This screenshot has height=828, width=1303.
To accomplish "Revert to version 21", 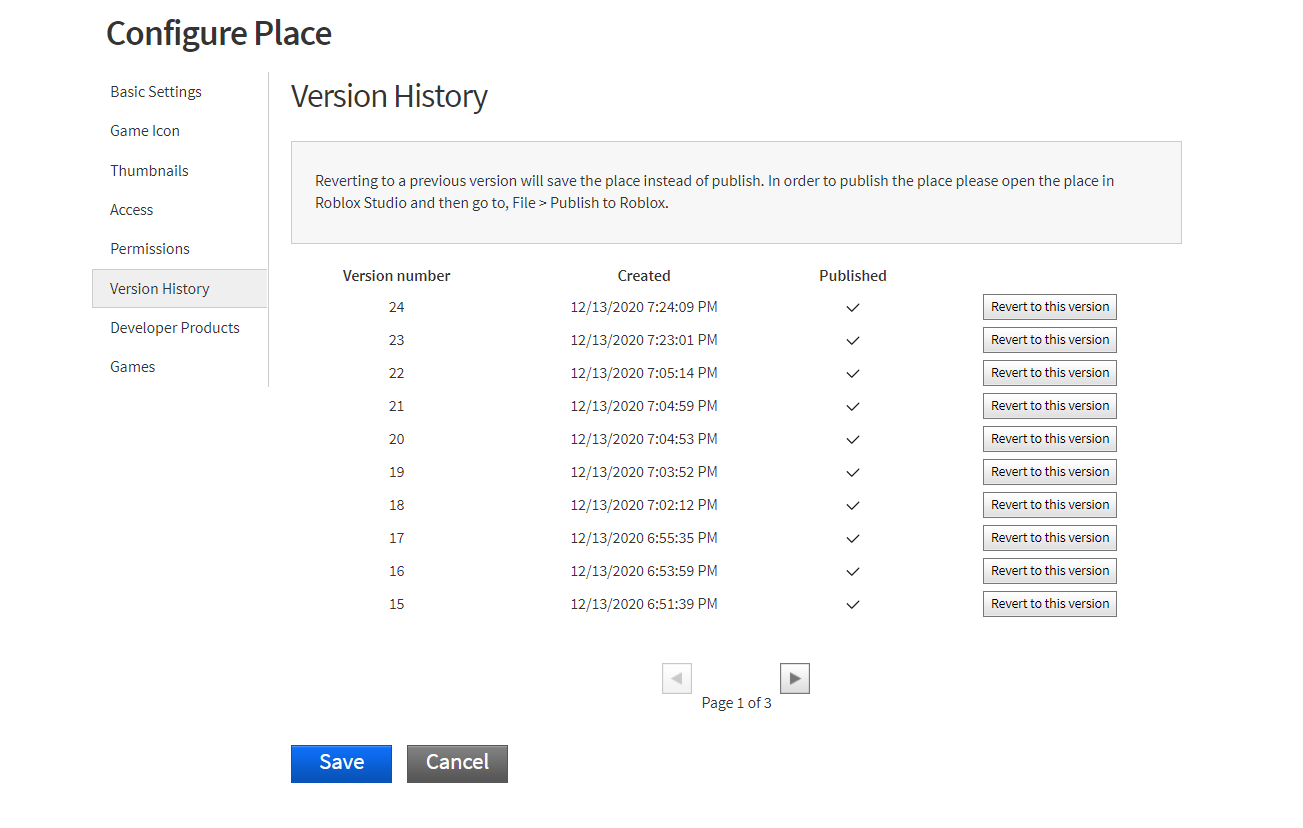I will (x=1050, y=406).
